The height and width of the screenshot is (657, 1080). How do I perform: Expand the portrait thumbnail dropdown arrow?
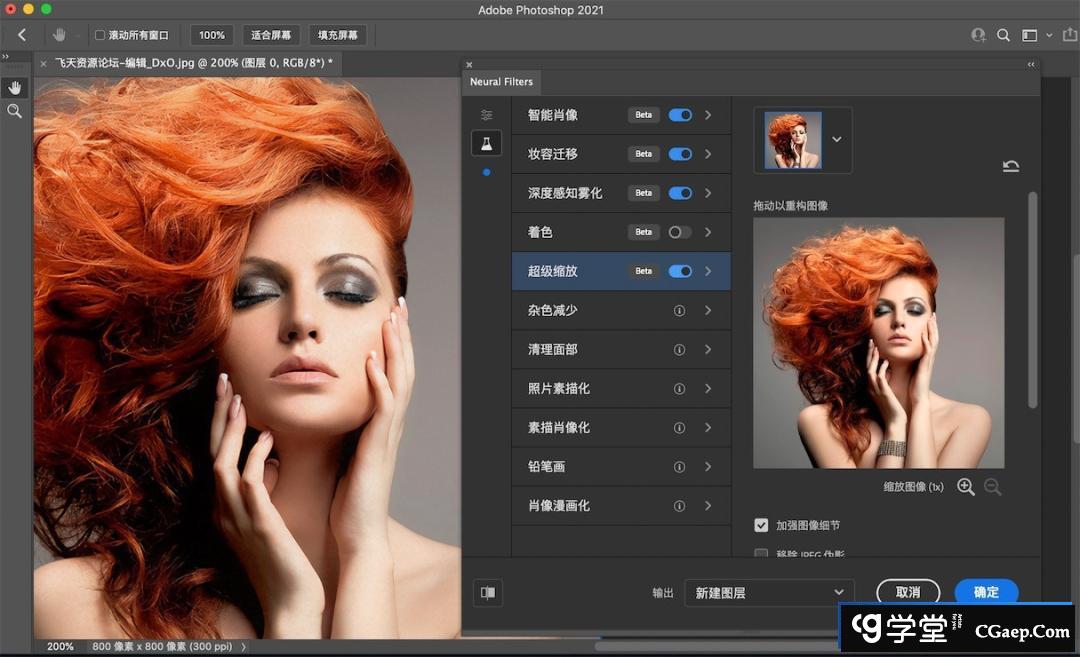pyautogui.click(x=837, y=140)
